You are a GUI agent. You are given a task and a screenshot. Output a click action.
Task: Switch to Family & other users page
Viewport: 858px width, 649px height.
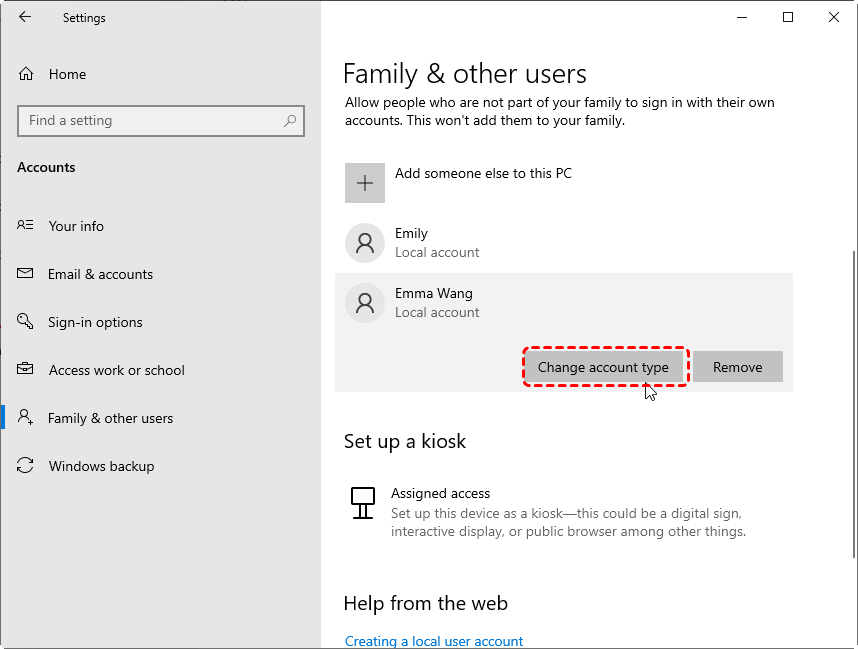pyautogui.click(x=110, y=418)
